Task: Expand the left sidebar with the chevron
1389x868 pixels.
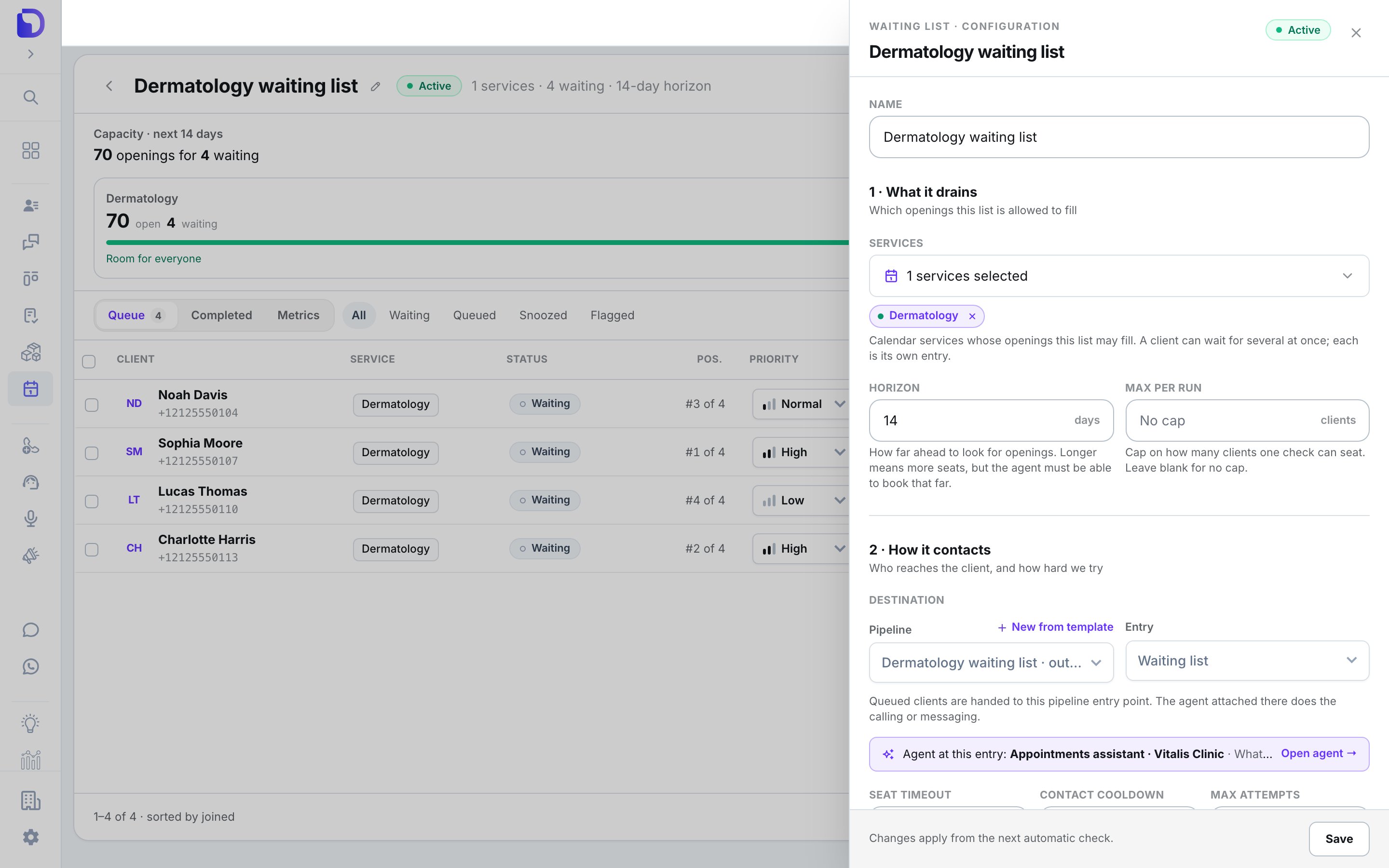Action: (30, 54)
